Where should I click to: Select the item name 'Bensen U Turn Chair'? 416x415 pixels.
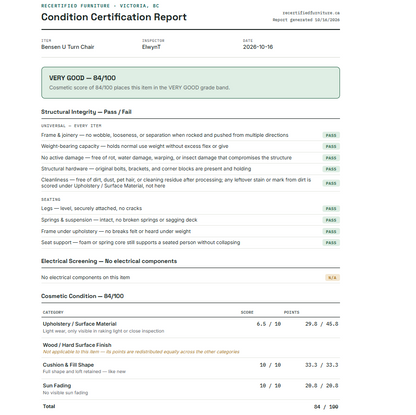[x=68, y=47]
